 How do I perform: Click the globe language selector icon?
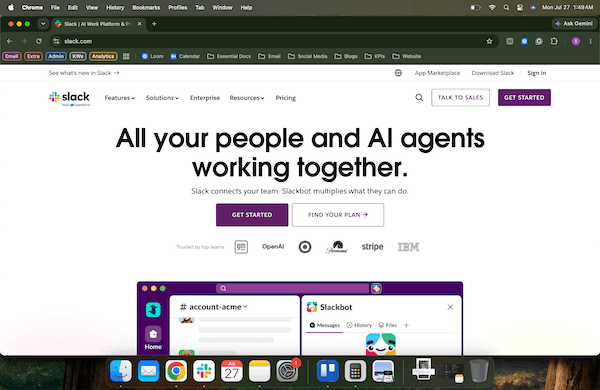pyautogui.click(x=398, y=73)
